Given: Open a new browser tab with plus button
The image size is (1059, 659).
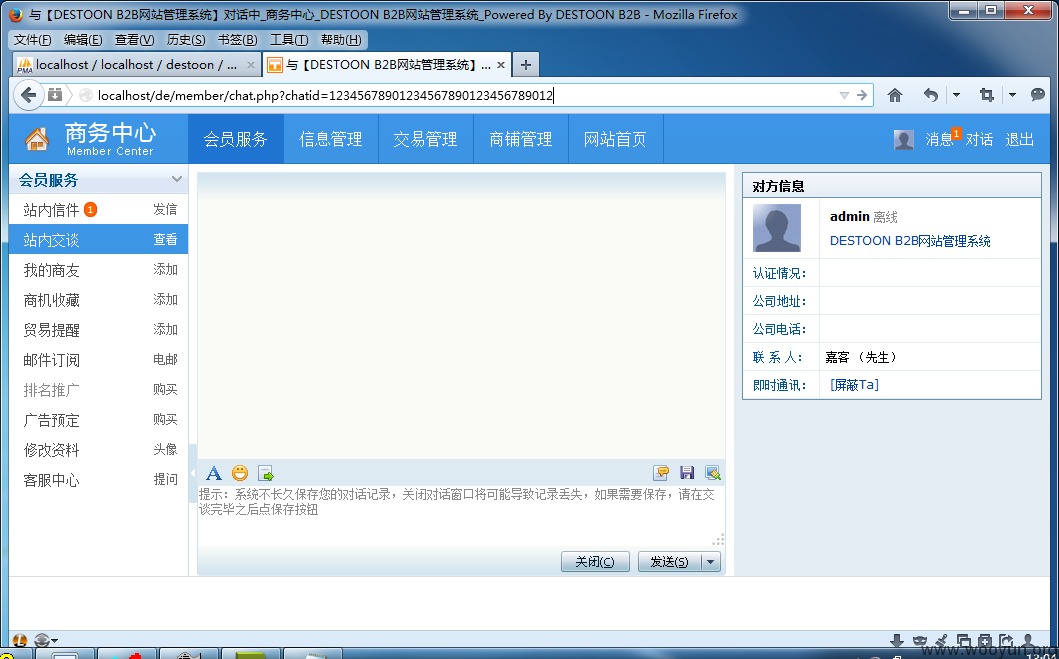Looking at the screenshot, I should click(x=525, y=65).
